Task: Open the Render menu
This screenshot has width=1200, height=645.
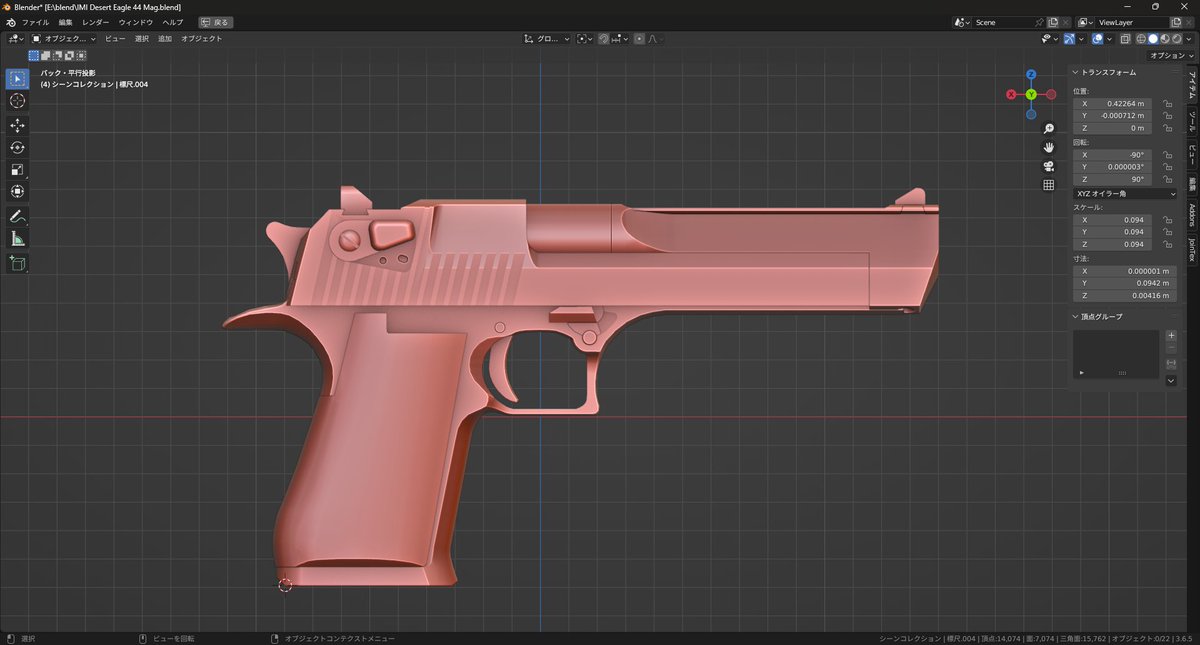Action: 96,22
